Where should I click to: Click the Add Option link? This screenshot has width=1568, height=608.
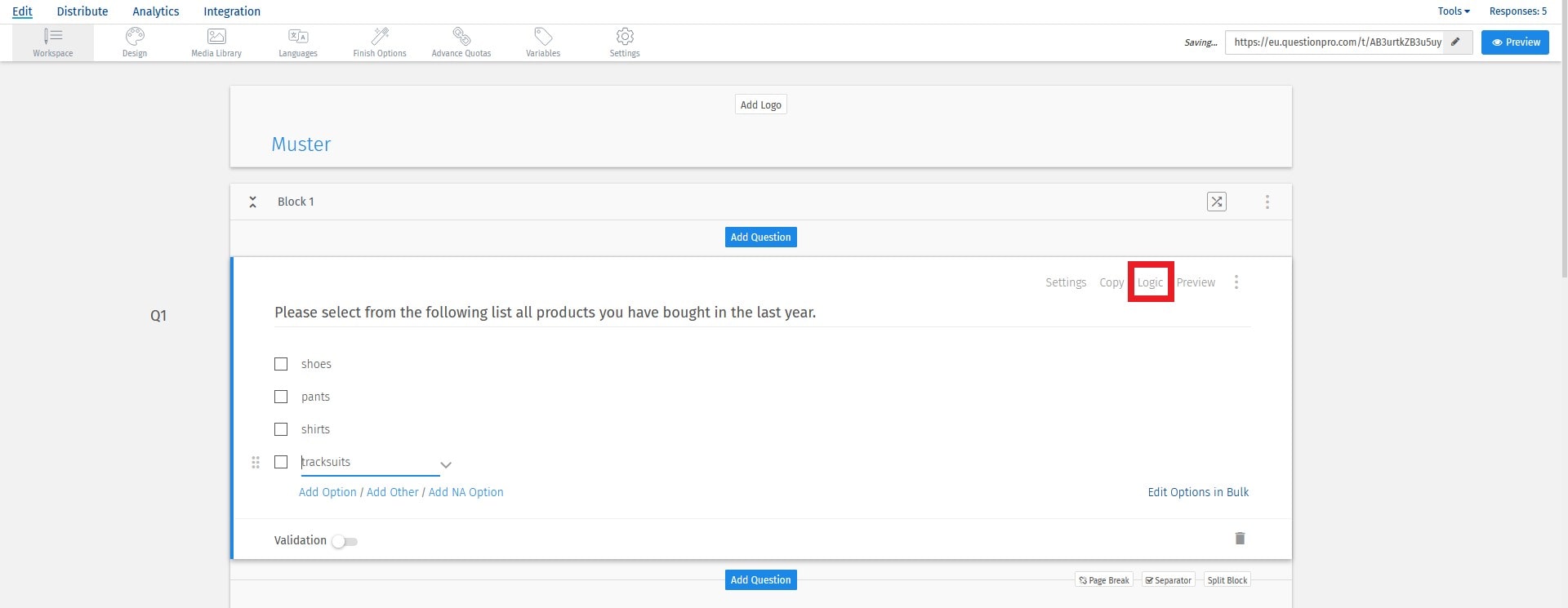tap(327, 492)
